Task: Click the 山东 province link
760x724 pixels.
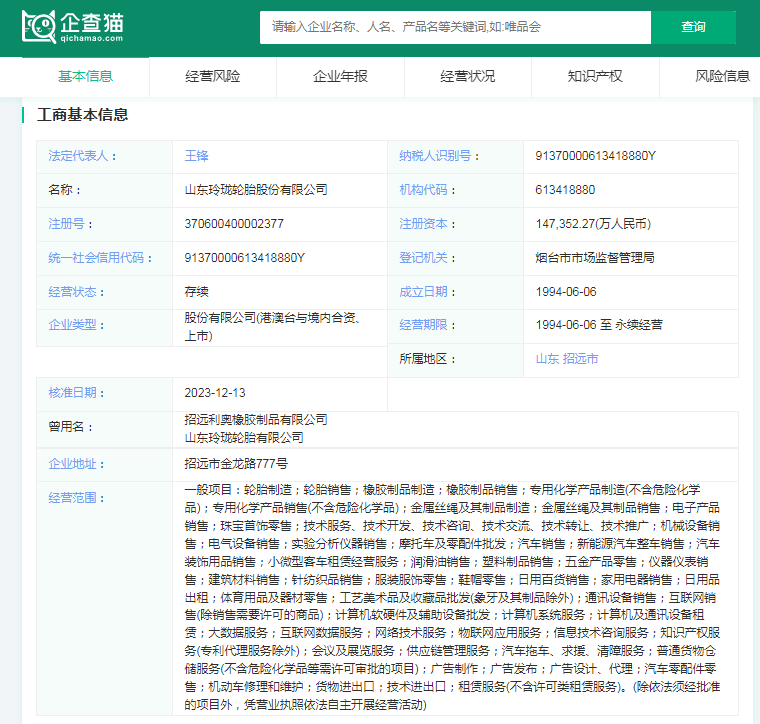Action: coord(546,359)
